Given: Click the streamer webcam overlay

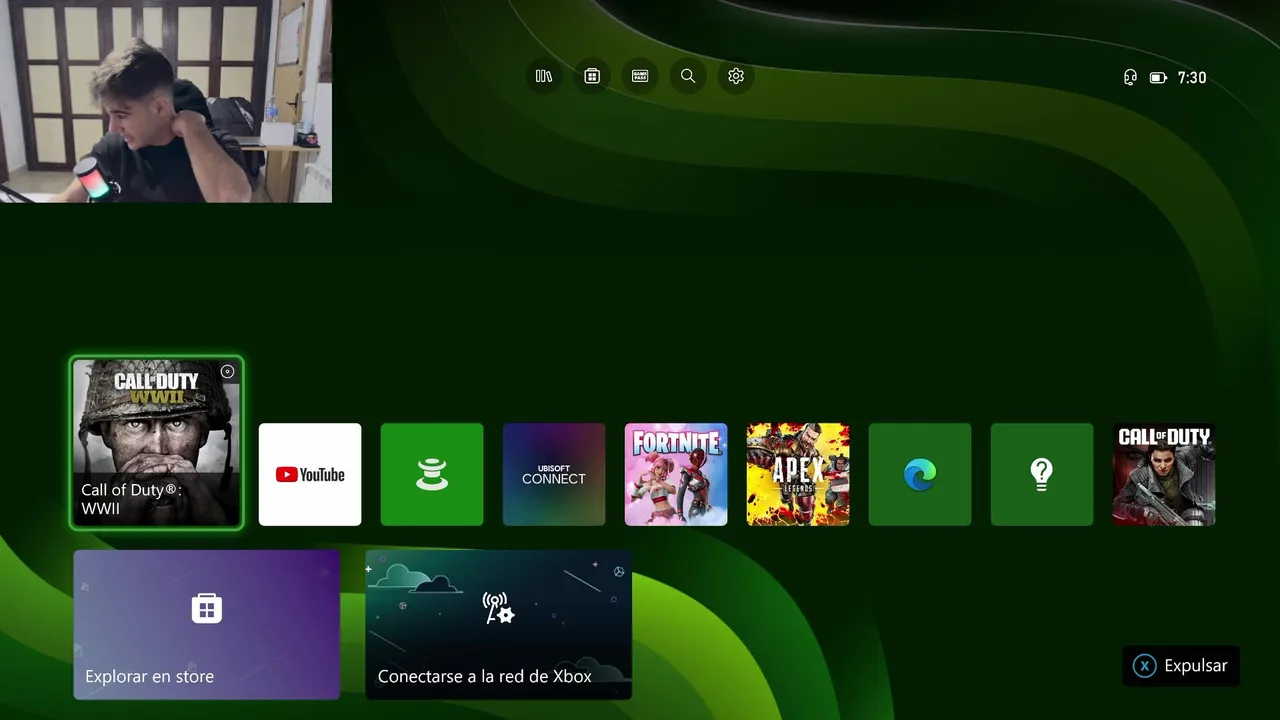Looking at the screenshot, I should pos(166,101).
